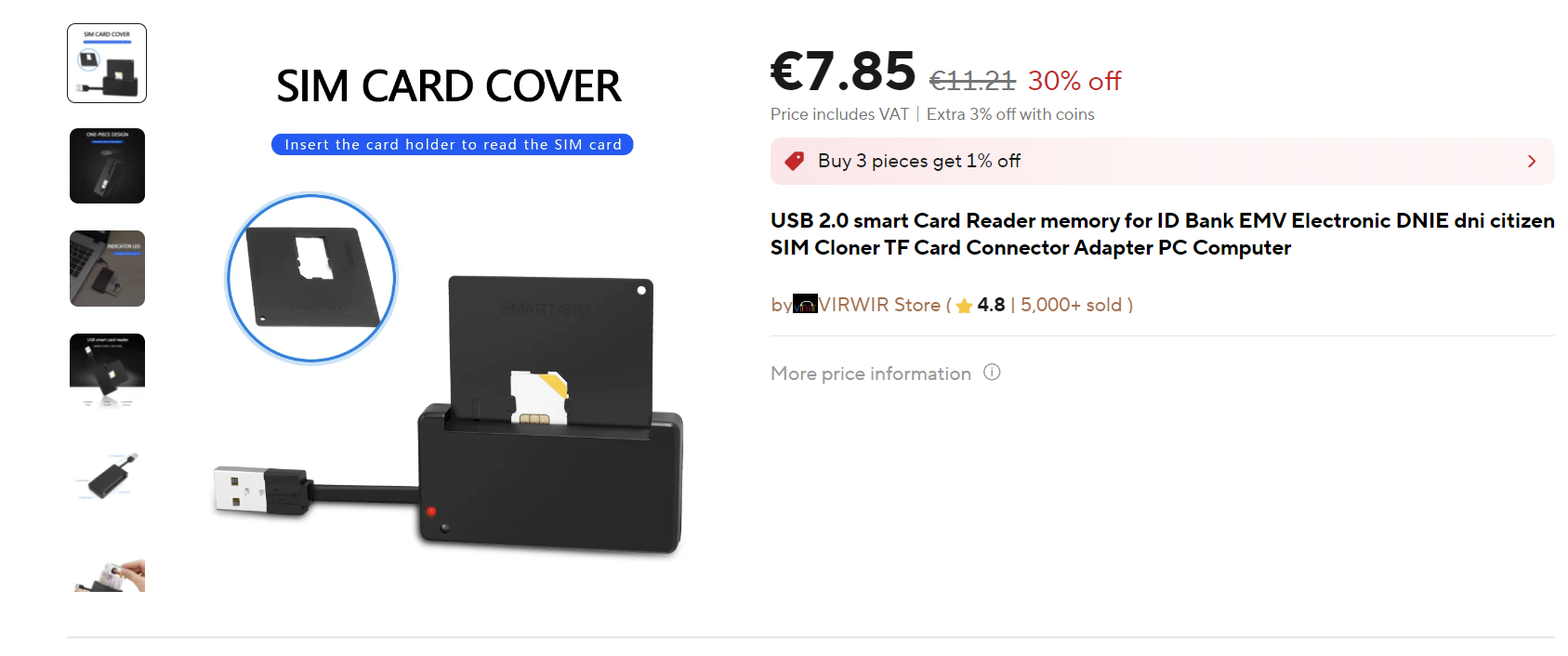Select the ONE-PIECE DESIGN thumbnail
The width and height of the screenshot is (1568, 656).
tap(107, 165)
